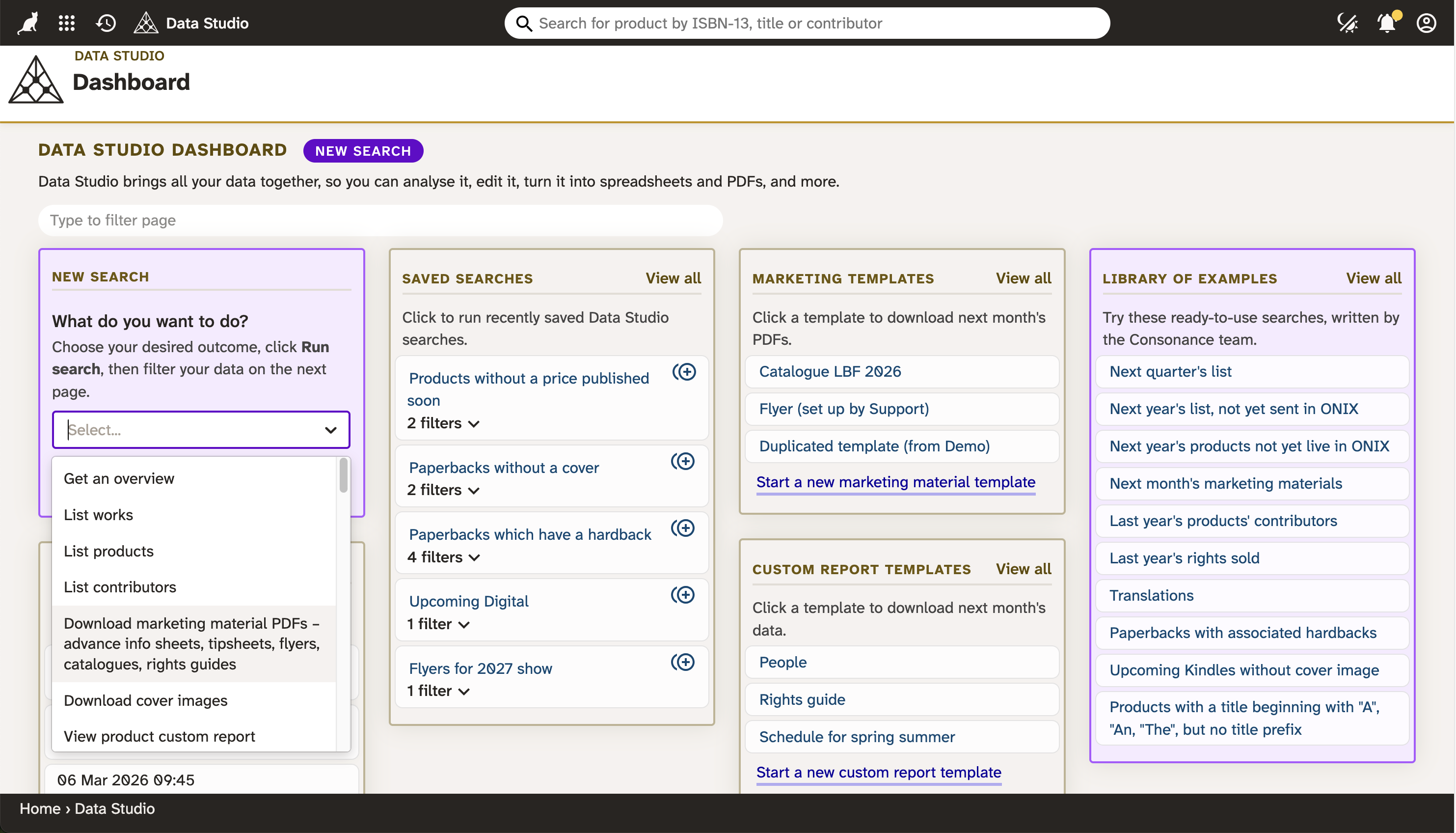Click the Data Studio triangle icon

146,22
